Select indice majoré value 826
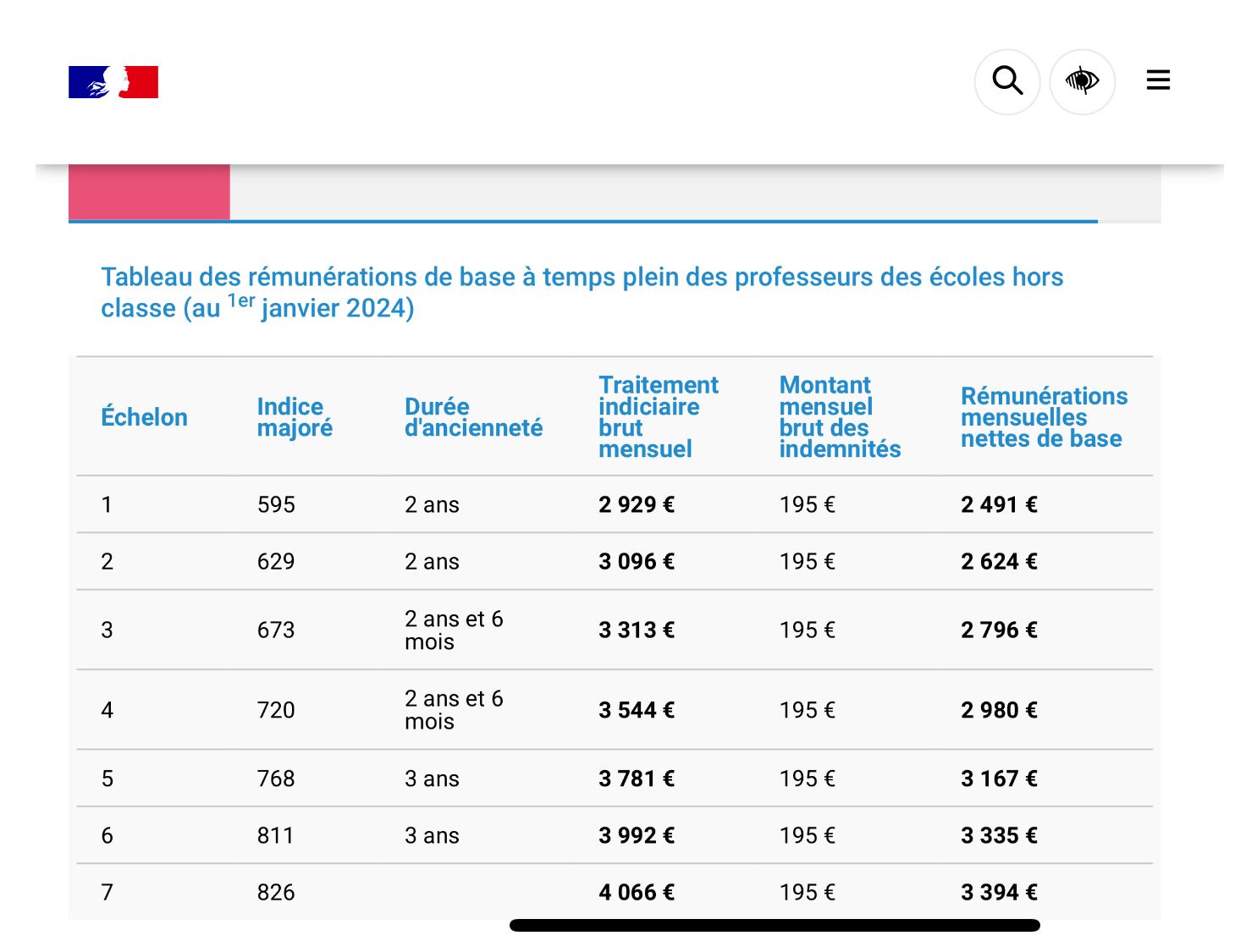 click(276, 893)
